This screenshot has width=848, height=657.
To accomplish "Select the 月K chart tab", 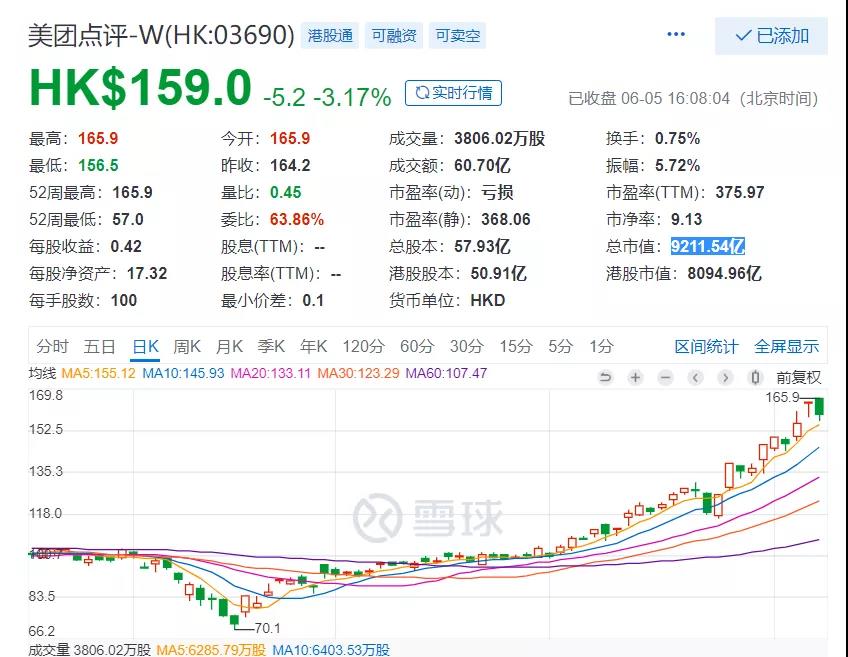I will (229, 346).
